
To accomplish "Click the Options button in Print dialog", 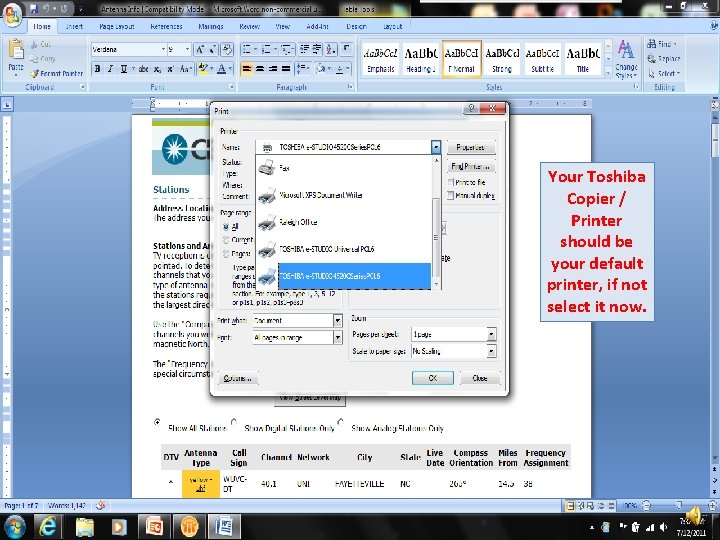I will [237, 378].
